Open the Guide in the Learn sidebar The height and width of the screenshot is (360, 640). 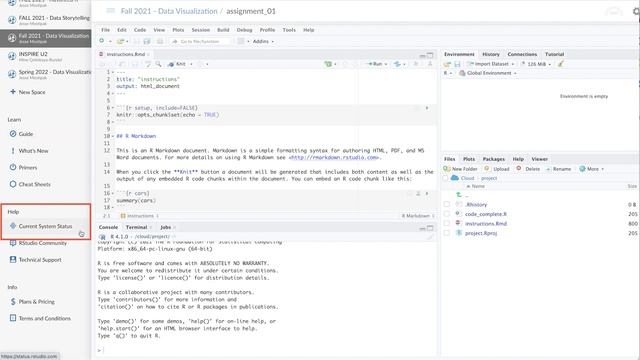(25, 134)
